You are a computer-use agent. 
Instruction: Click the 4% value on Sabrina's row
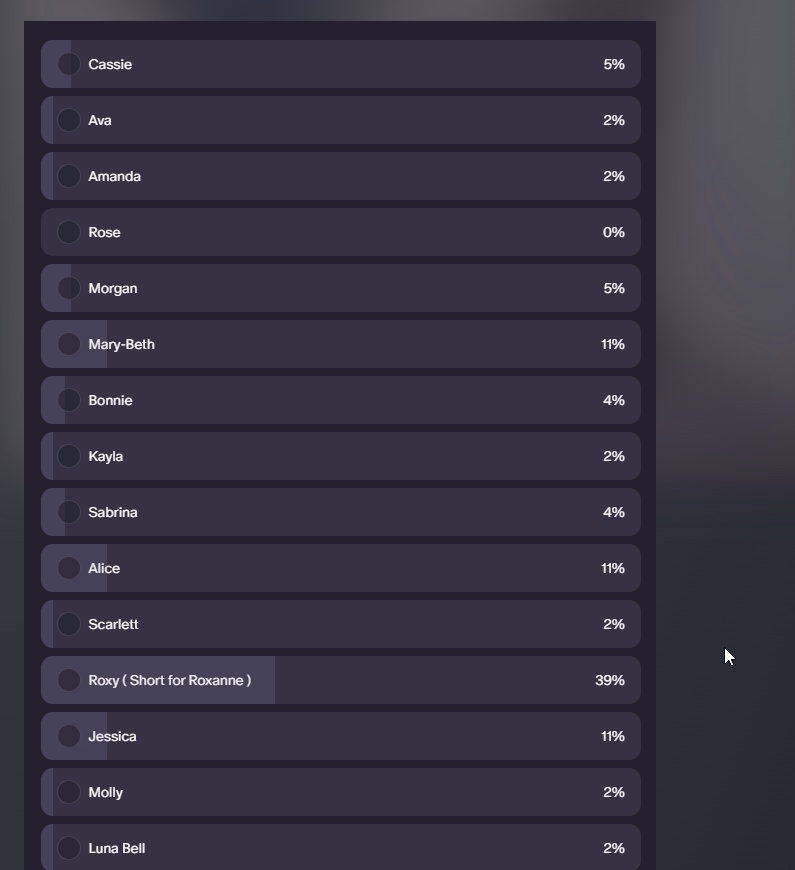(614, 512)
